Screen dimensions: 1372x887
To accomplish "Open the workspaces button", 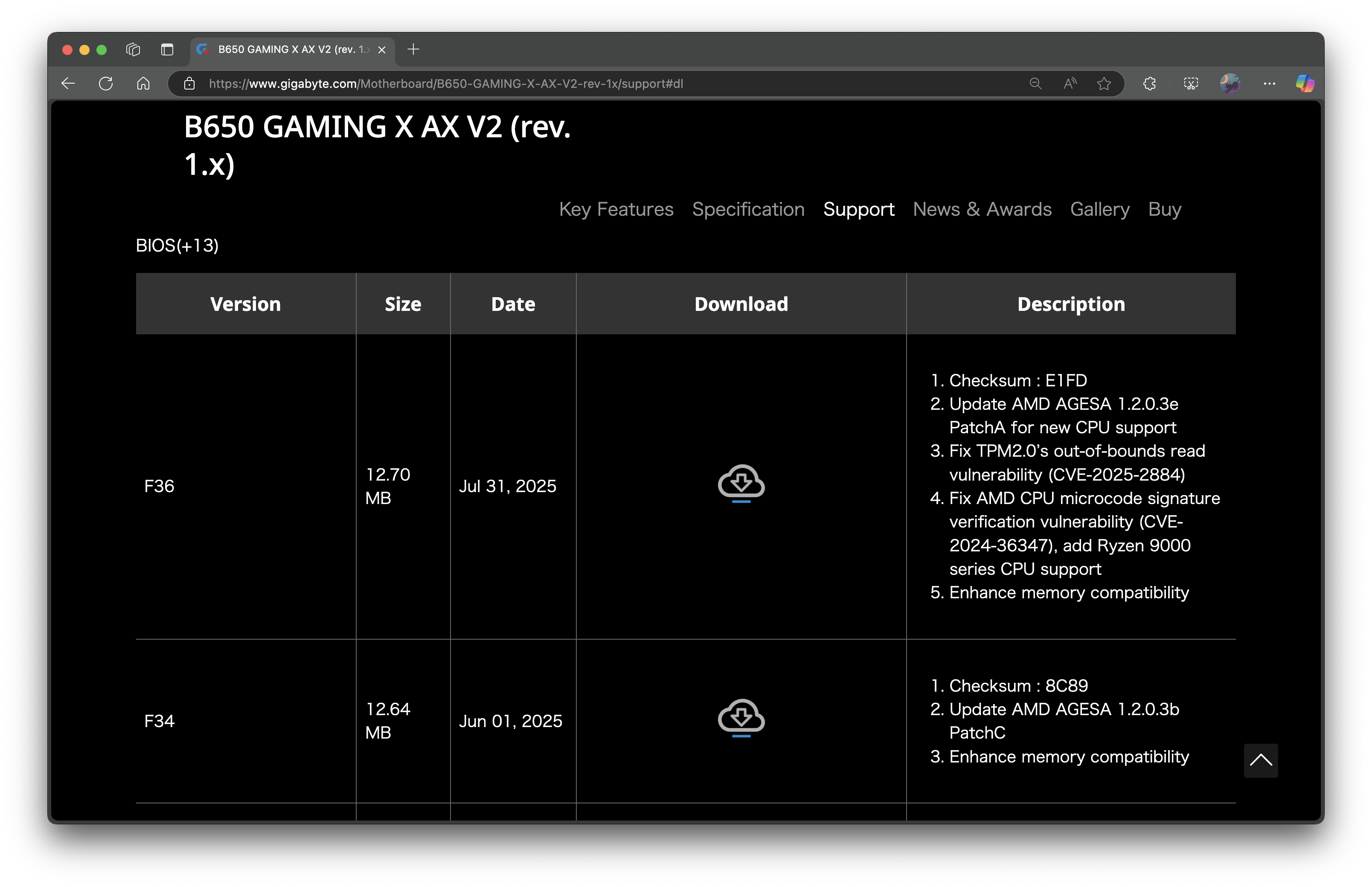I will pyautogui.click(x=133, y=49).
